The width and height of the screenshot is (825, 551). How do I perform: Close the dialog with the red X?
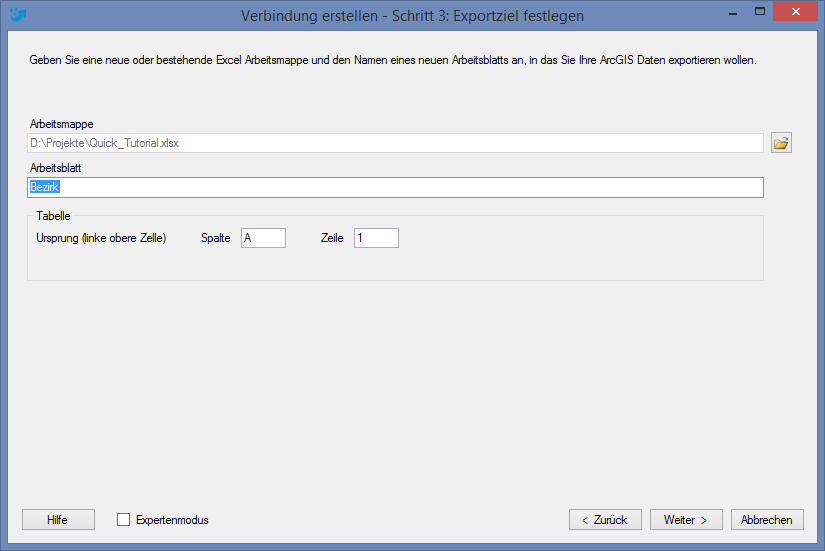pyautogui.click(x=796, y=11)
